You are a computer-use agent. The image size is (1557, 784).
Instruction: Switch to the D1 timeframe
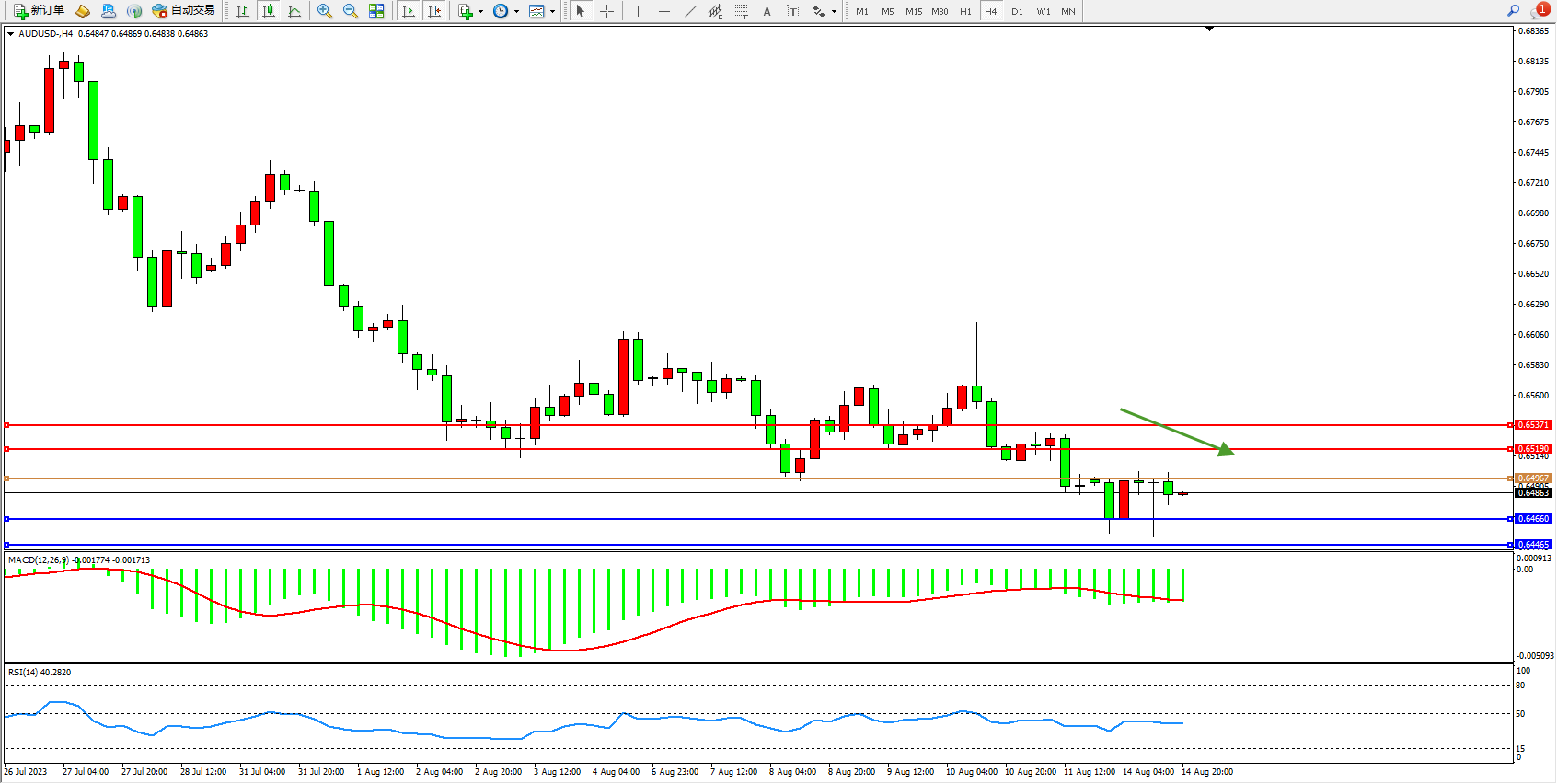click(1017, 11)
